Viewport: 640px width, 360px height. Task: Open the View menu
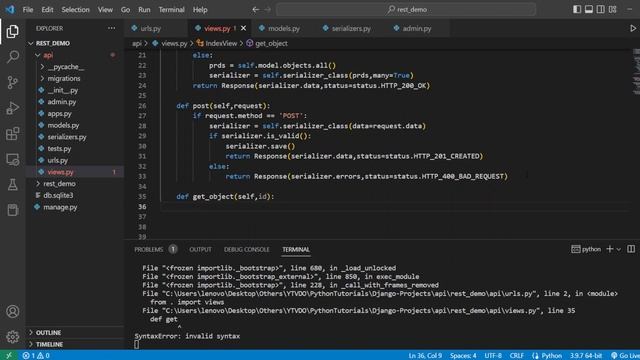pyautogui.click(x=105, y=9)
